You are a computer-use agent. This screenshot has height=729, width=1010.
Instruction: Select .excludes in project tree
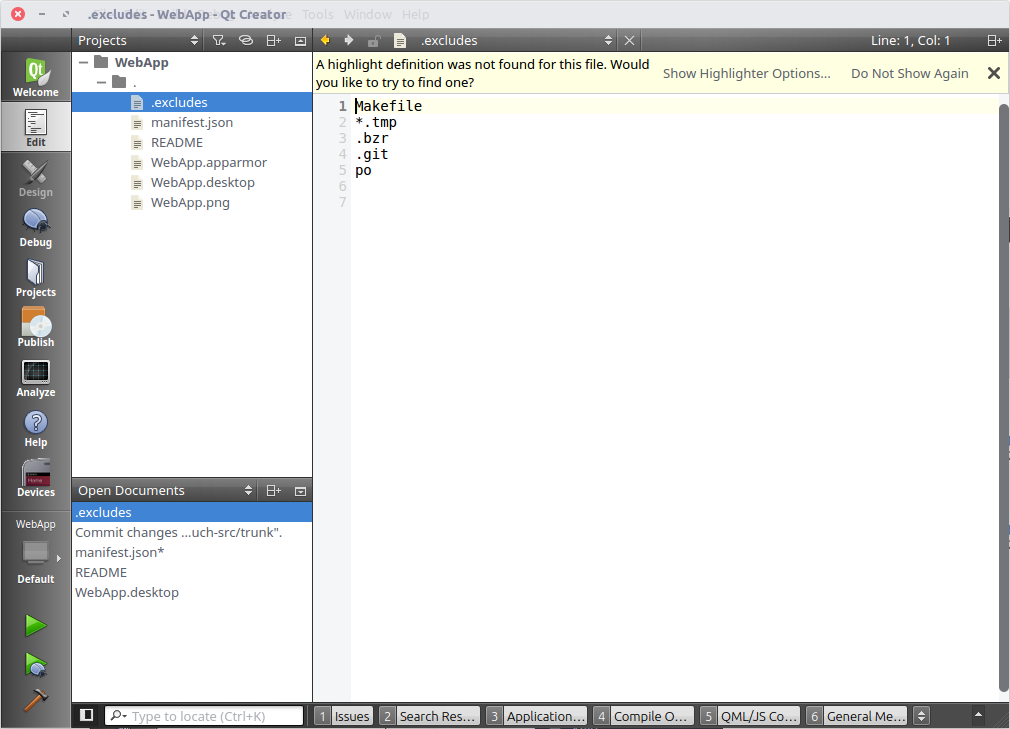point(192,102)
